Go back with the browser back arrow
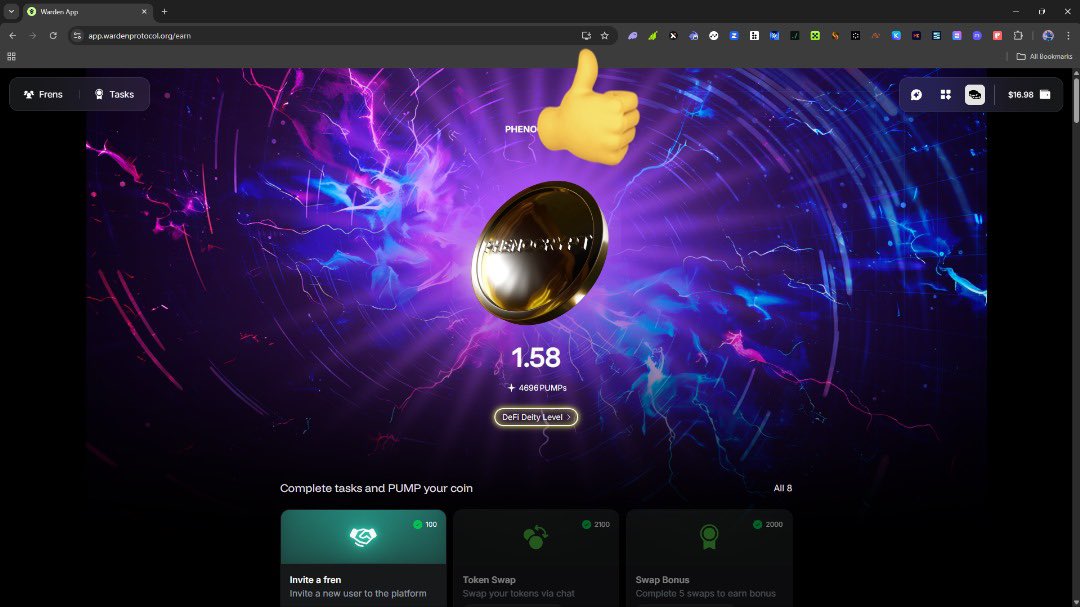 (12, 36)
